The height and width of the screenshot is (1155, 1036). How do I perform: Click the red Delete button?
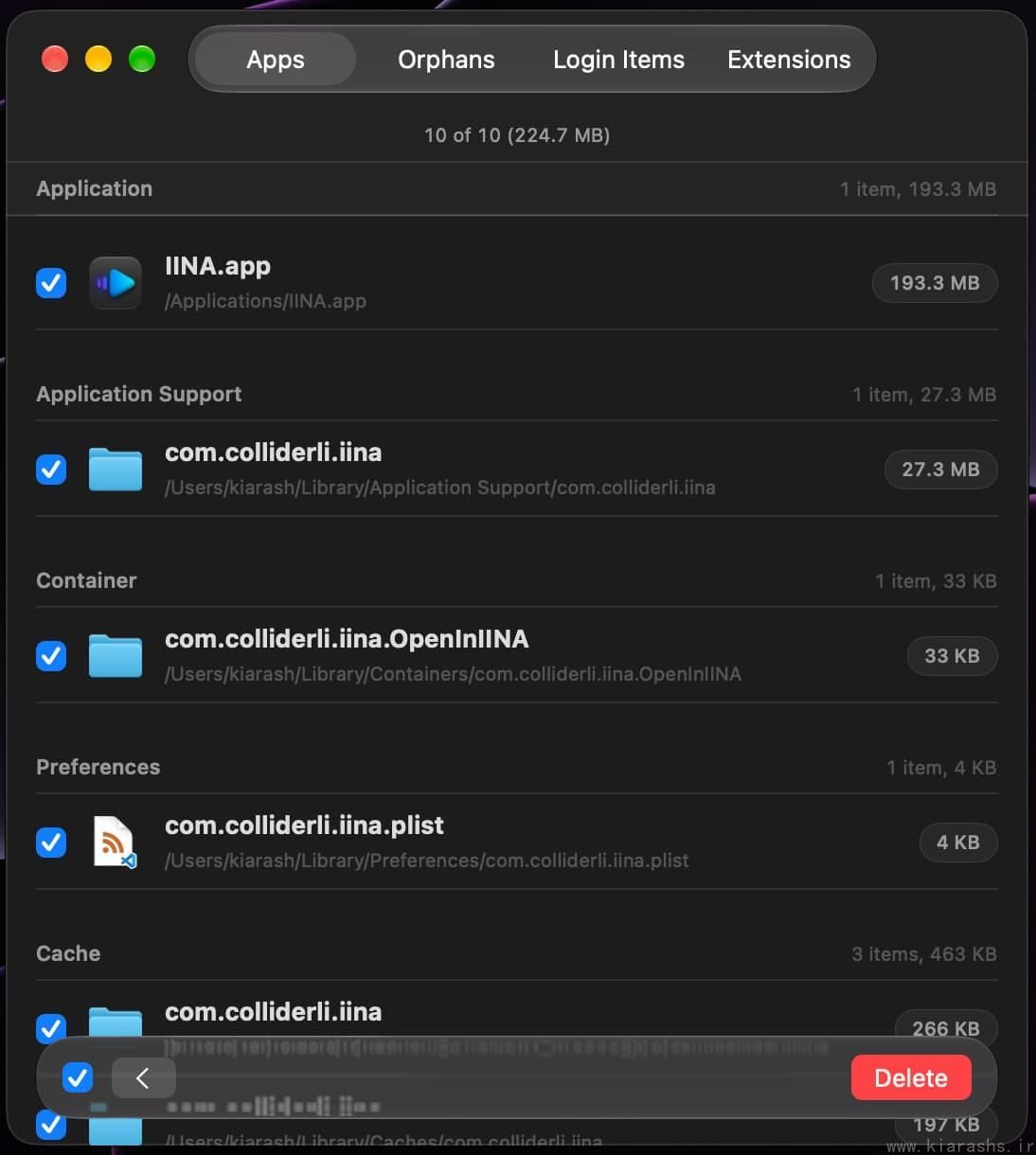(x=911, y=1077)
